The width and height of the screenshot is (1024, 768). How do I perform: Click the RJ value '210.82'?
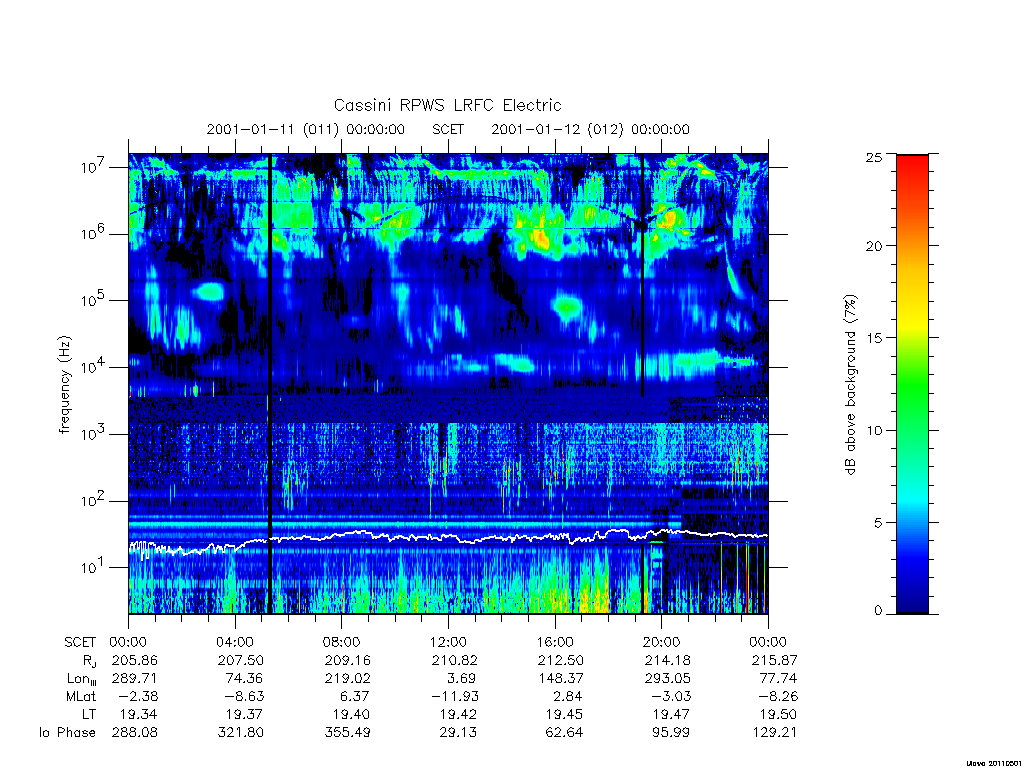point(455,660)
